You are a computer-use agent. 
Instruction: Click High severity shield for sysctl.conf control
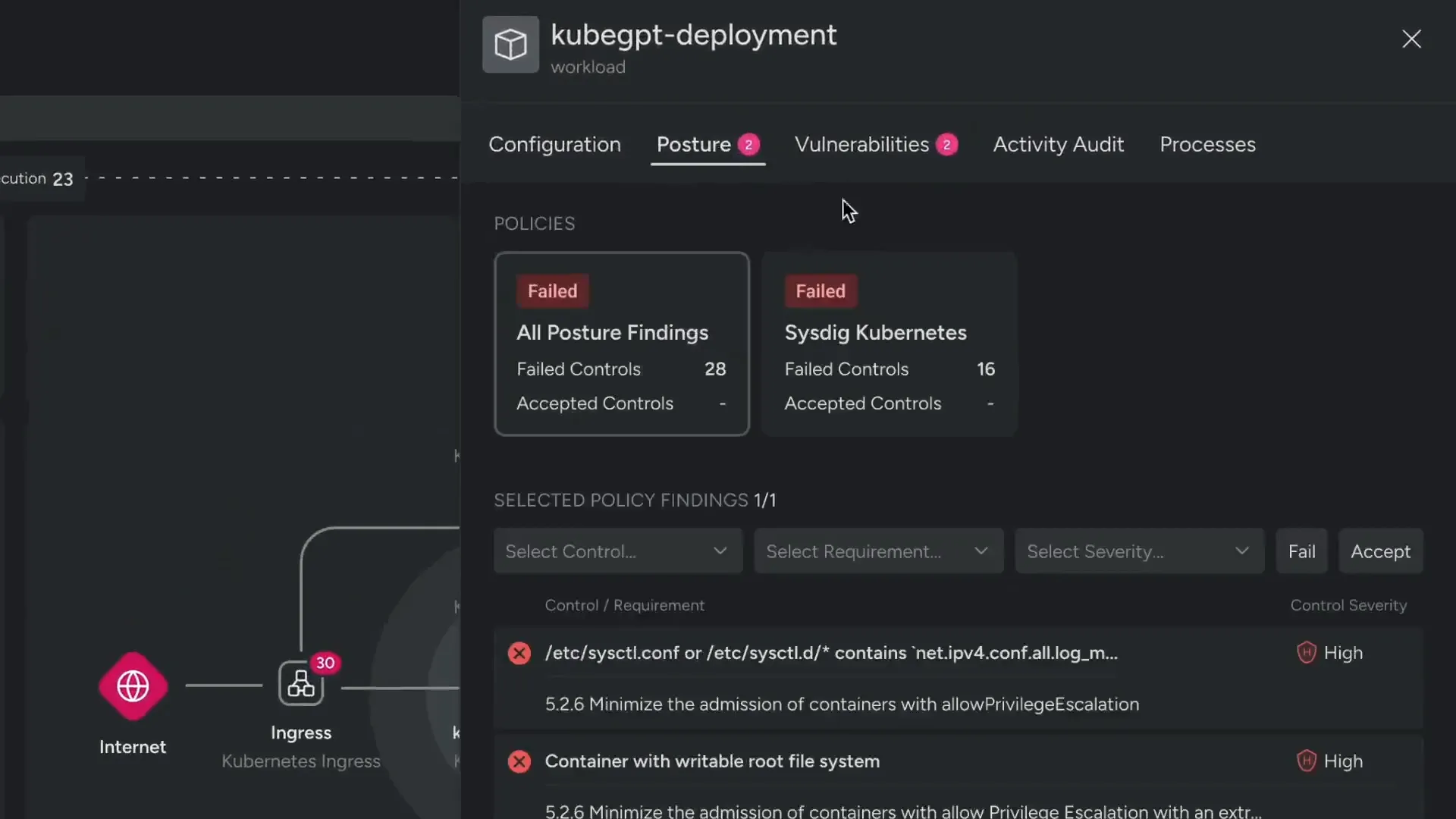1306,653
